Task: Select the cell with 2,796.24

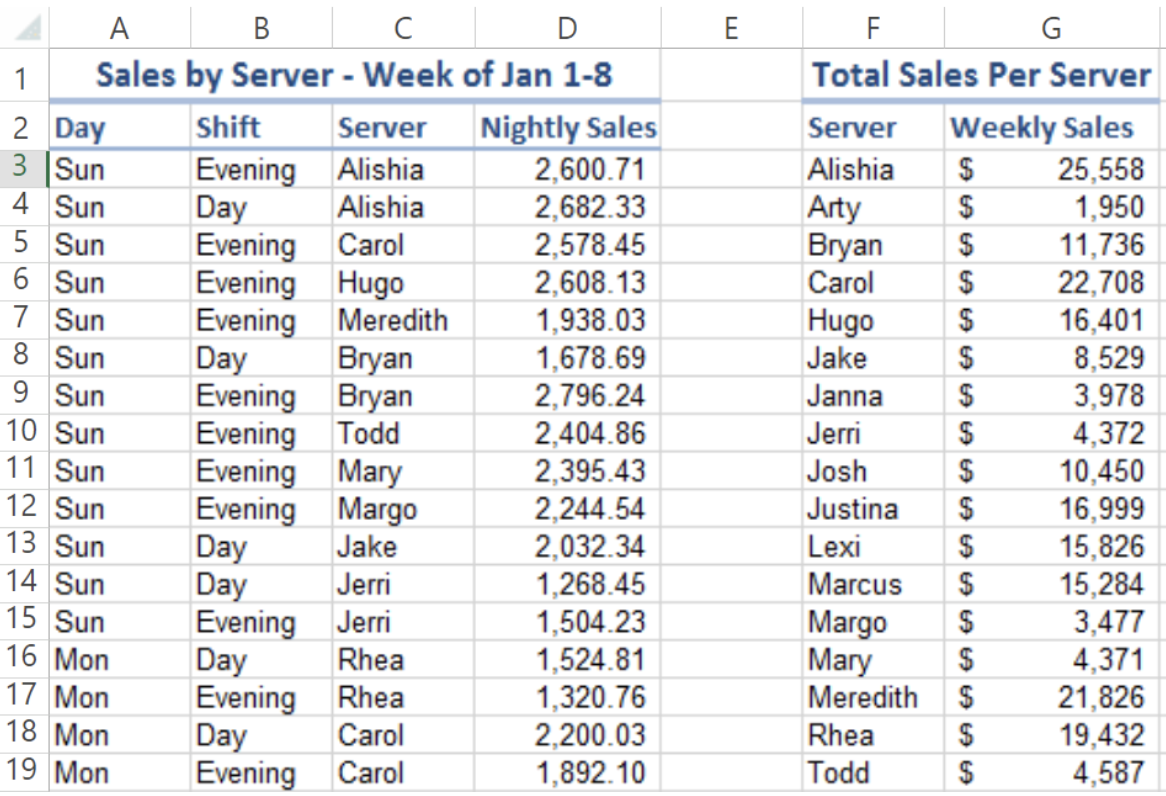Action: [x=567, y=396]
